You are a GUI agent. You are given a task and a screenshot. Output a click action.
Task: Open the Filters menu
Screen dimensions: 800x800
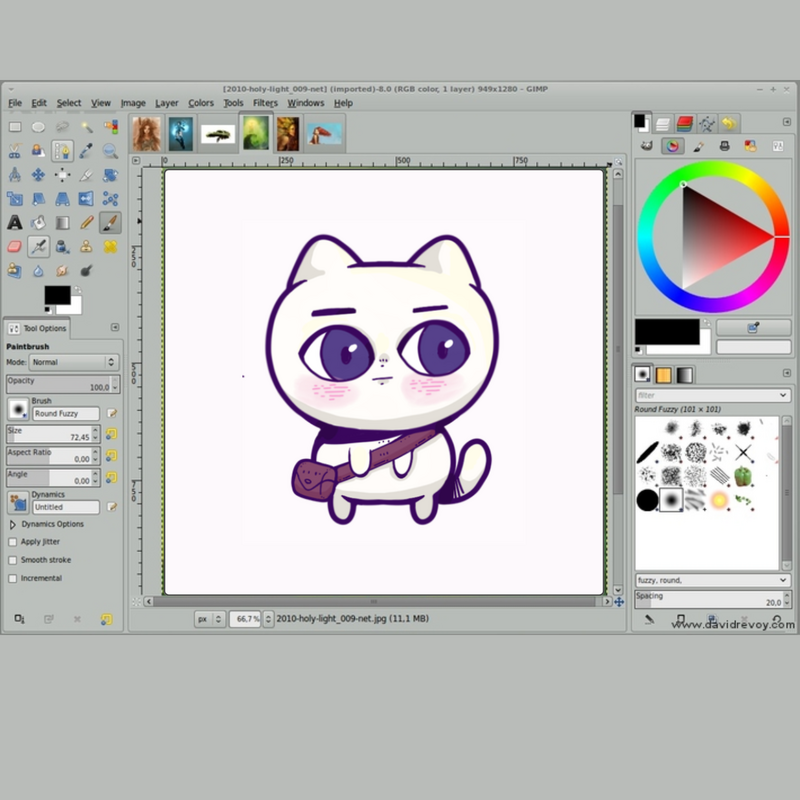pos(265,103)
